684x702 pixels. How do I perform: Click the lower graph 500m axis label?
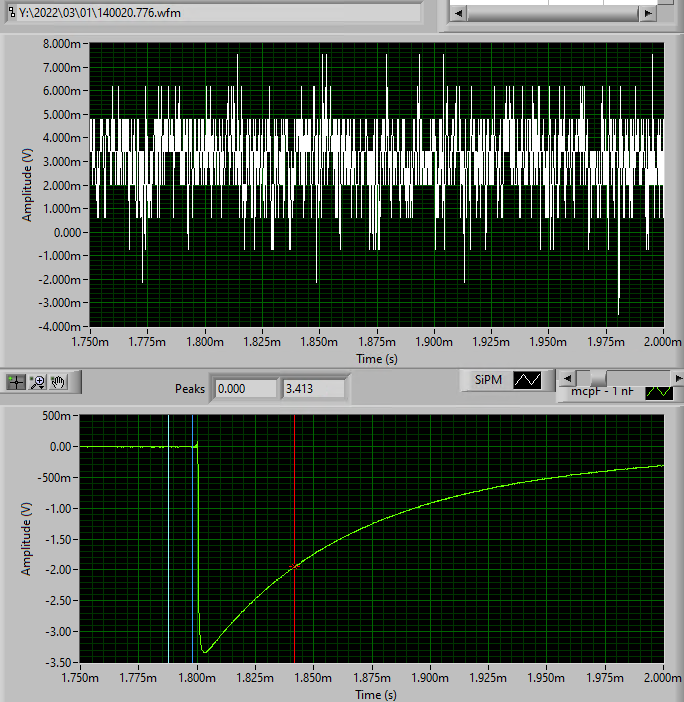[x=57, y=416]
